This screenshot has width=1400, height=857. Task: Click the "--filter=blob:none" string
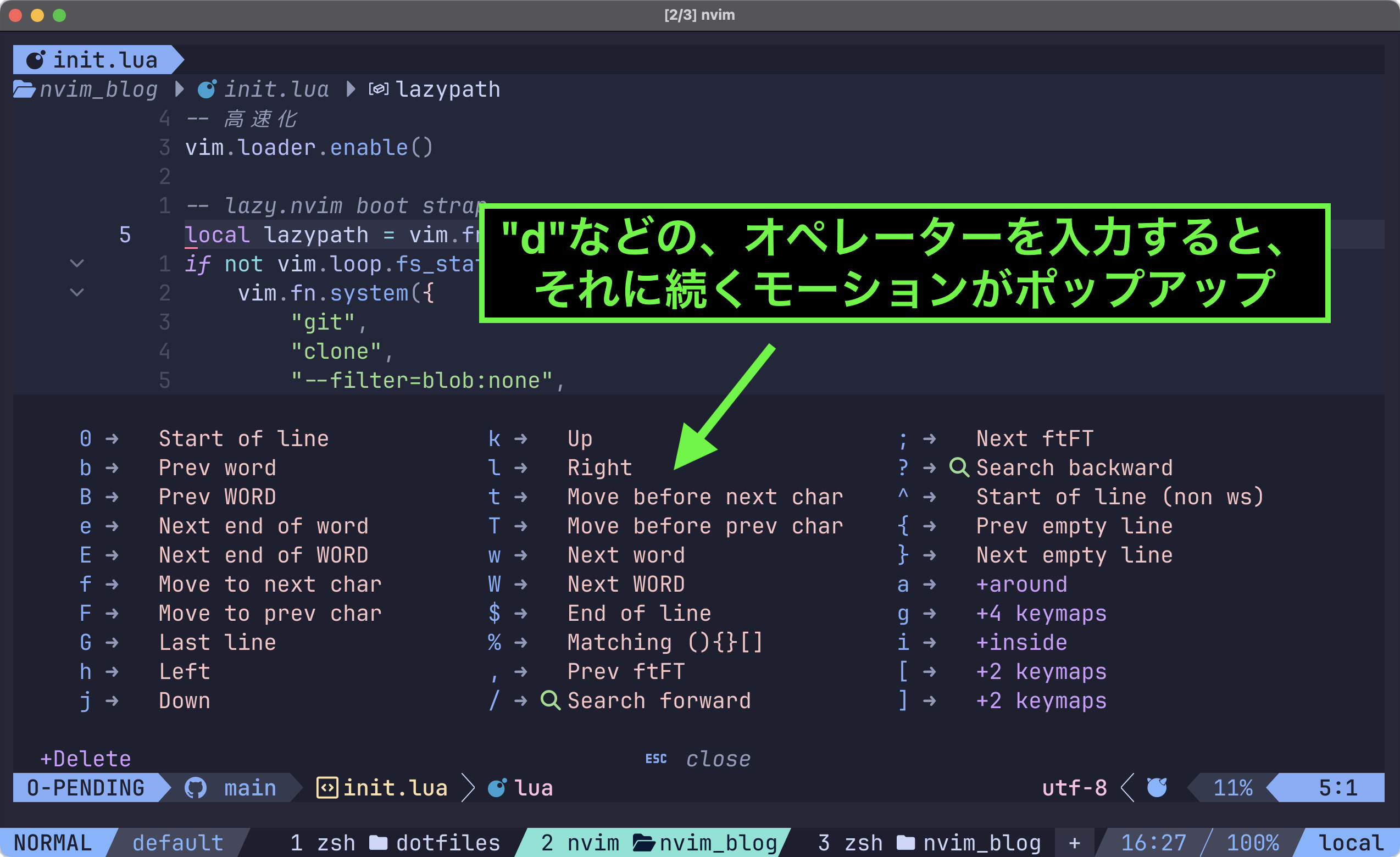pyautogui.click(x=421, y=381)
